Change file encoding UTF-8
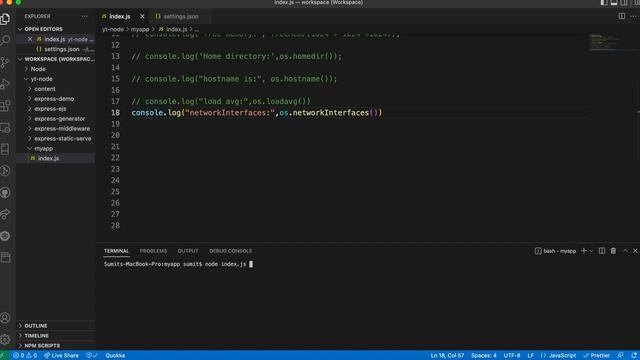The image size is (640, 360). click(x=512, y=356)
